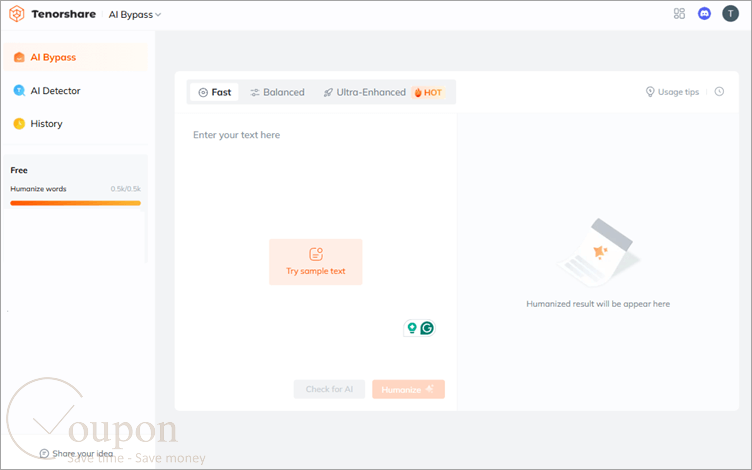Click the Grammarly icon in the text box
Screen dimensions: 752x470
tap(427, 328)
